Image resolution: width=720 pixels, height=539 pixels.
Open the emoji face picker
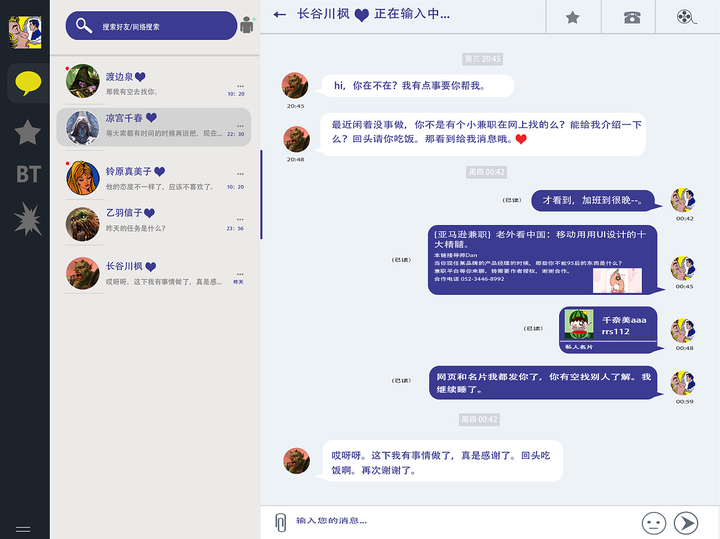coord(654,523)
